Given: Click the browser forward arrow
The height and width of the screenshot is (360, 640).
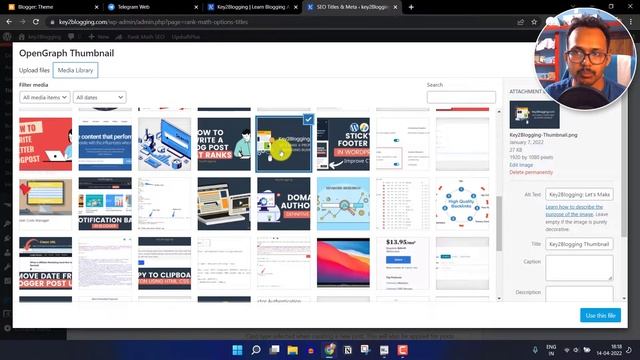Looking at the screenshot, I should click(22, 22).
